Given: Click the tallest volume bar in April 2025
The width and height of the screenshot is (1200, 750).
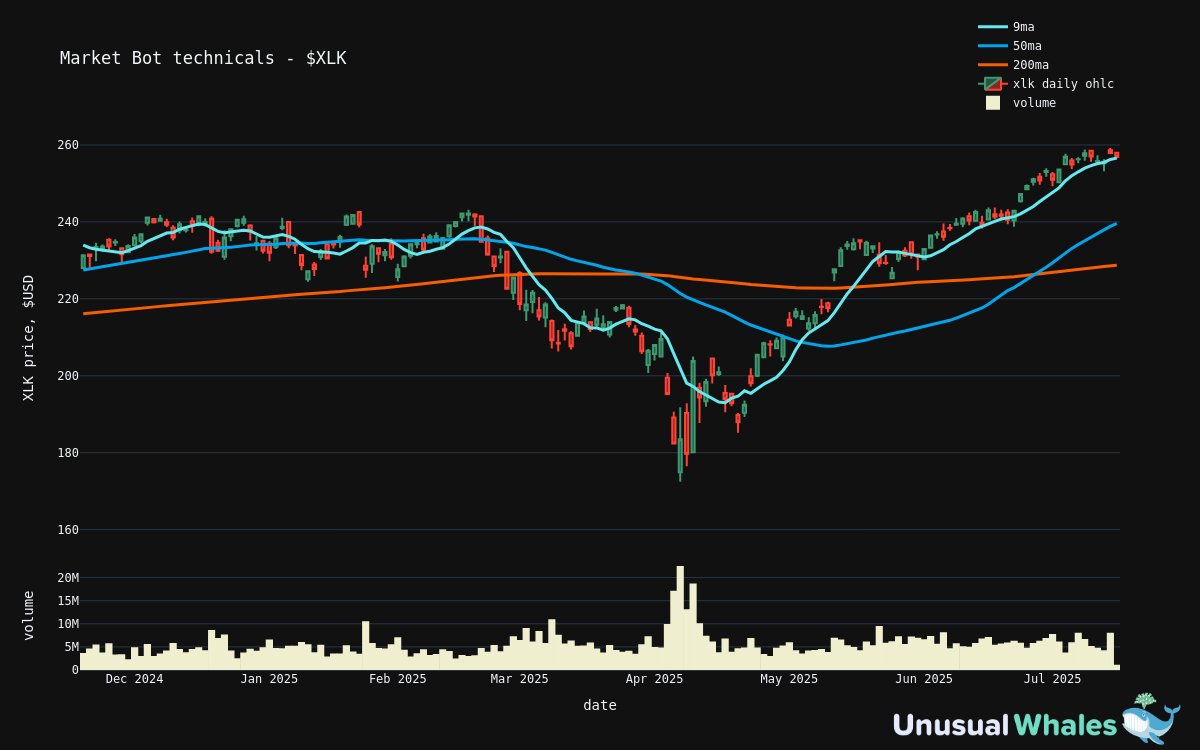Looking at the screenshot, I should coord(680,618).
